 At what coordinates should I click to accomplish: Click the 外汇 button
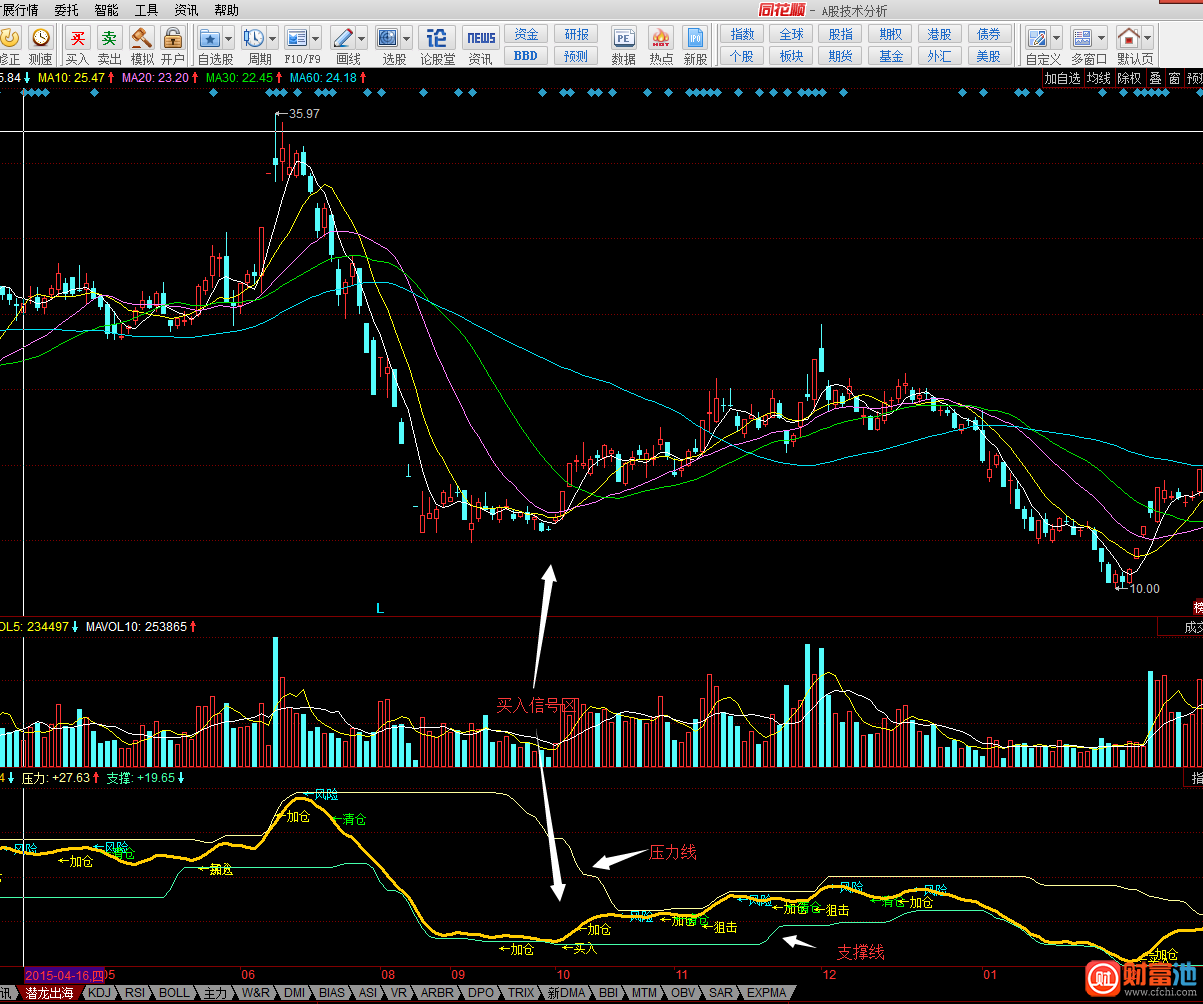[x=939, y=56]
